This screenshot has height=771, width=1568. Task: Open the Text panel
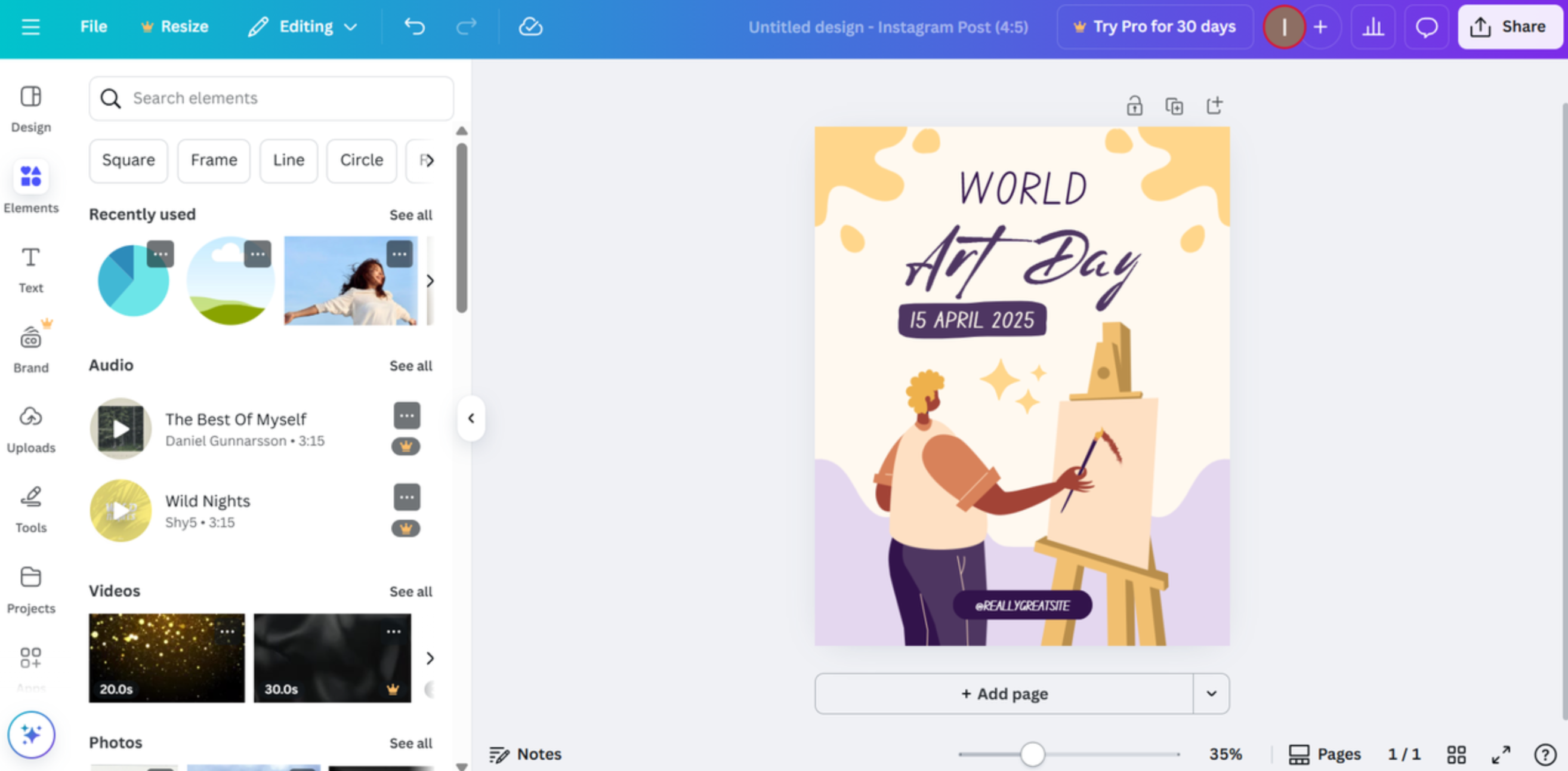coord(31,268)
